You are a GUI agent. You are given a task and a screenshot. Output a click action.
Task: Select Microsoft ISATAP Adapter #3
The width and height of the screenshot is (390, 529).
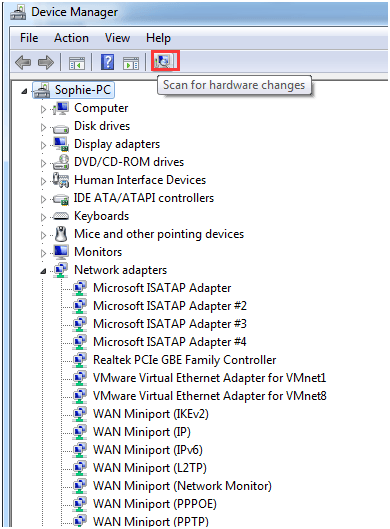click(170, 324)
